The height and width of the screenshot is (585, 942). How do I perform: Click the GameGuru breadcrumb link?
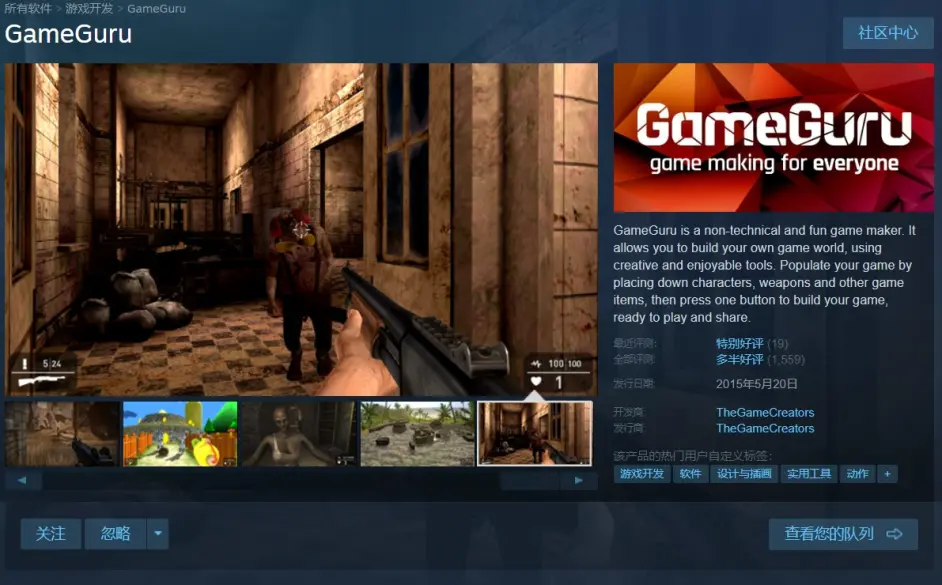pos(156,8)
